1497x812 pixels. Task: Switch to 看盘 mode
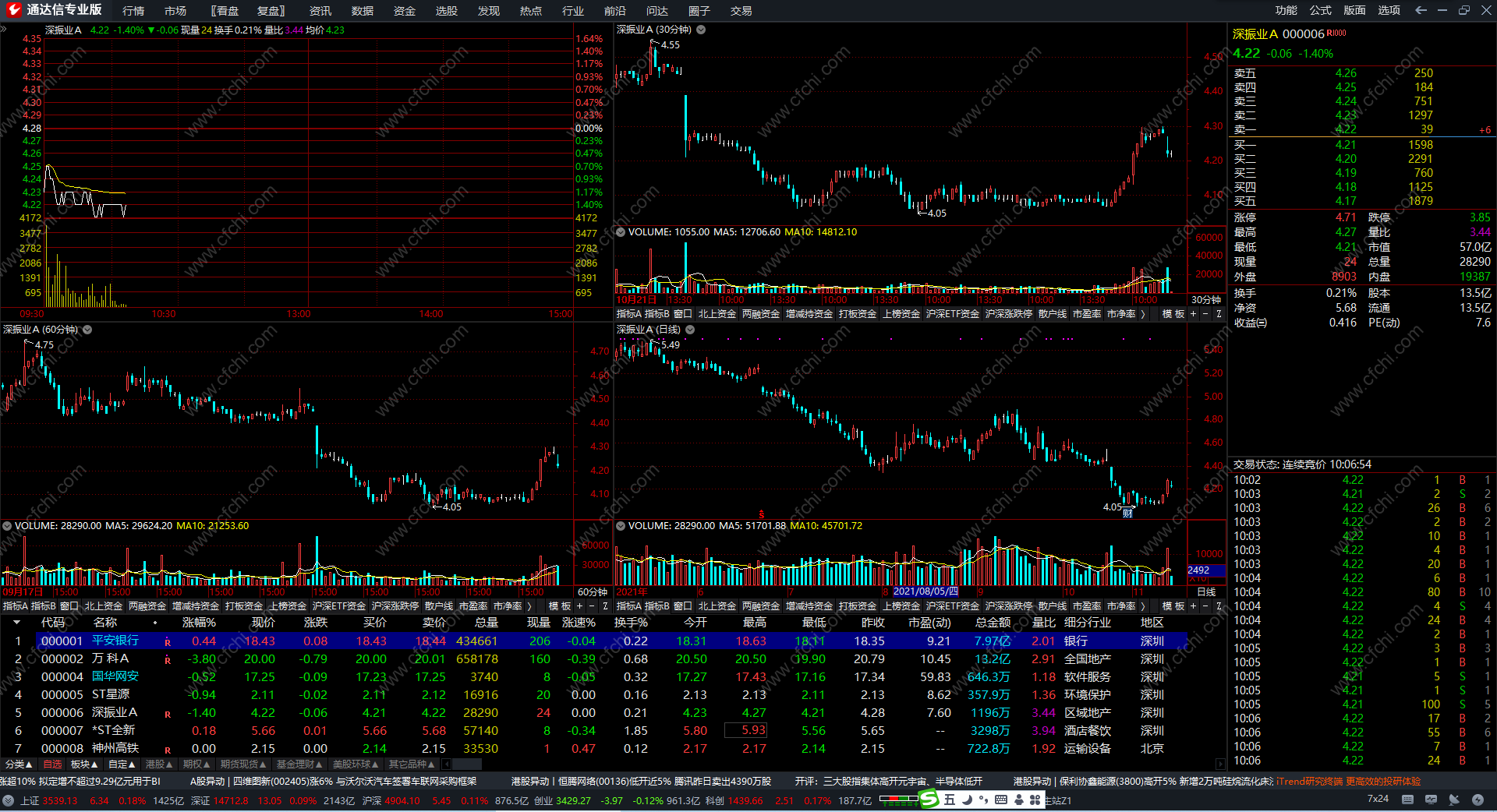[x=225, y=11]
